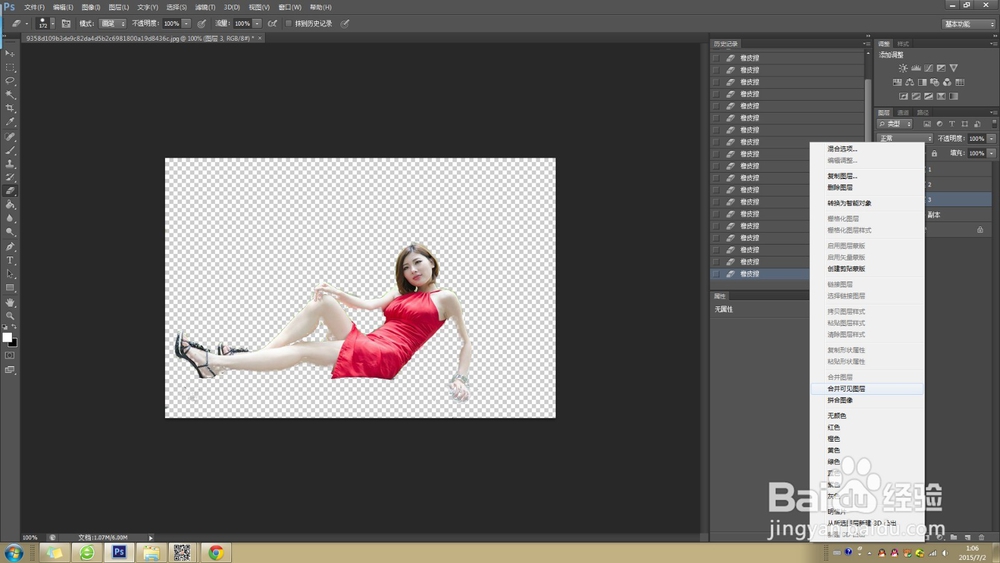Image resolution: width=1000 pixels, height=563 pixels.
Task: Click the opacity value field in options bar
Action: tap(172, 24)
